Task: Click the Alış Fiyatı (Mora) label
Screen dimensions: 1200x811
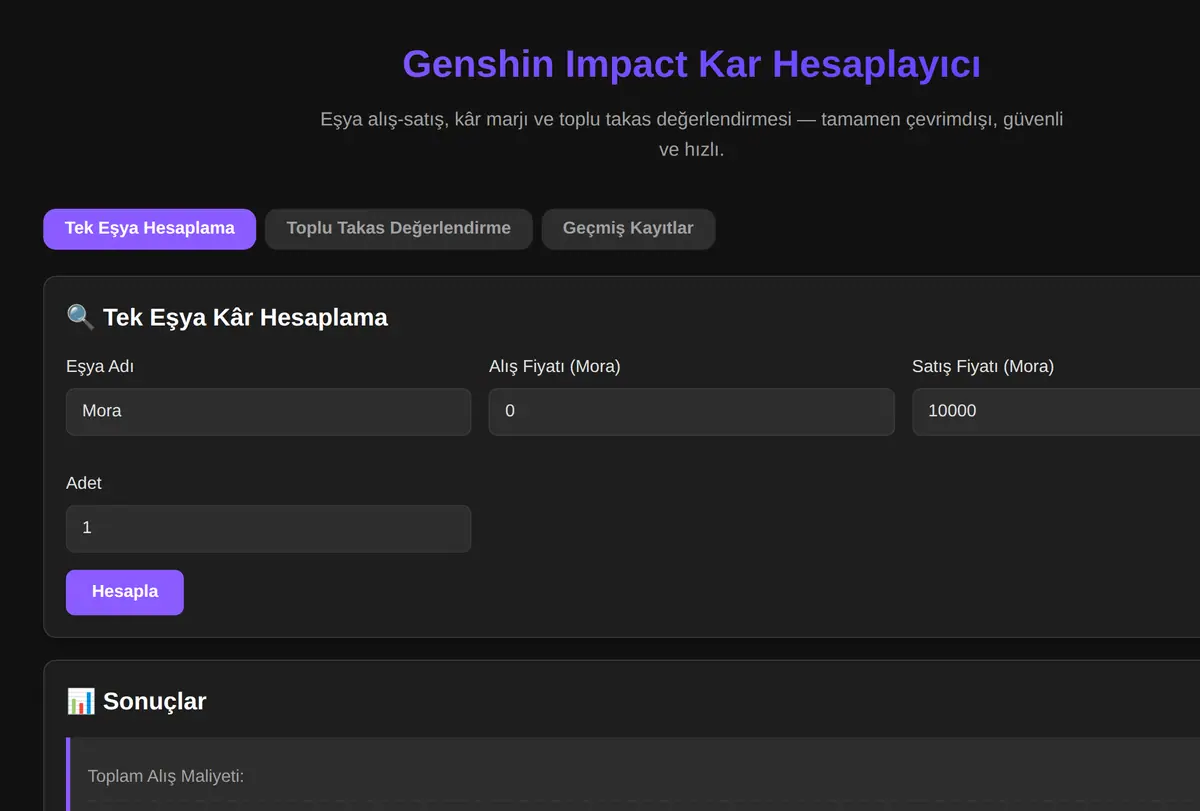Action: (x=555, y=366)
